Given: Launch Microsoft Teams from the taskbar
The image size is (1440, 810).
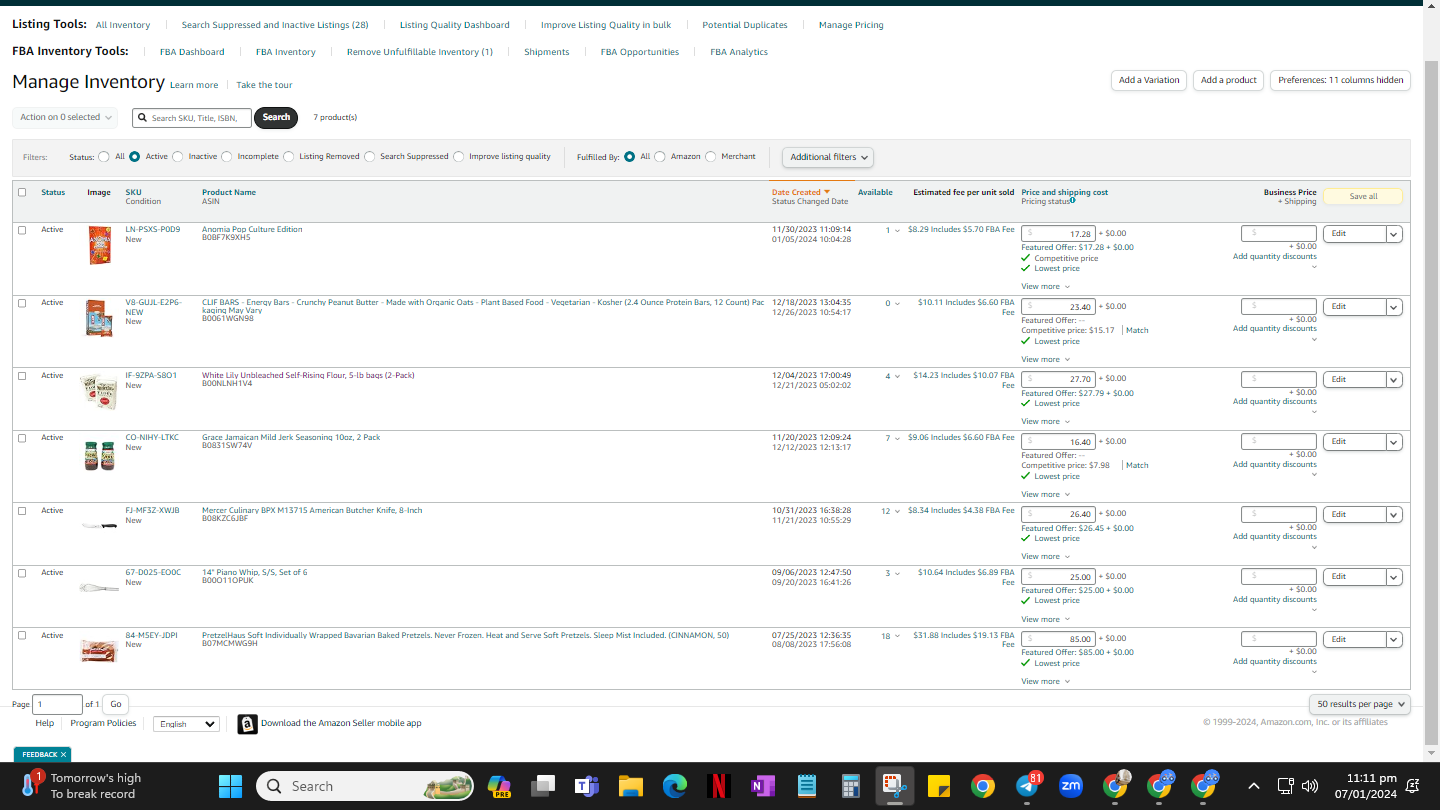Looking at the screenshot, I should [x=586, y=787].
